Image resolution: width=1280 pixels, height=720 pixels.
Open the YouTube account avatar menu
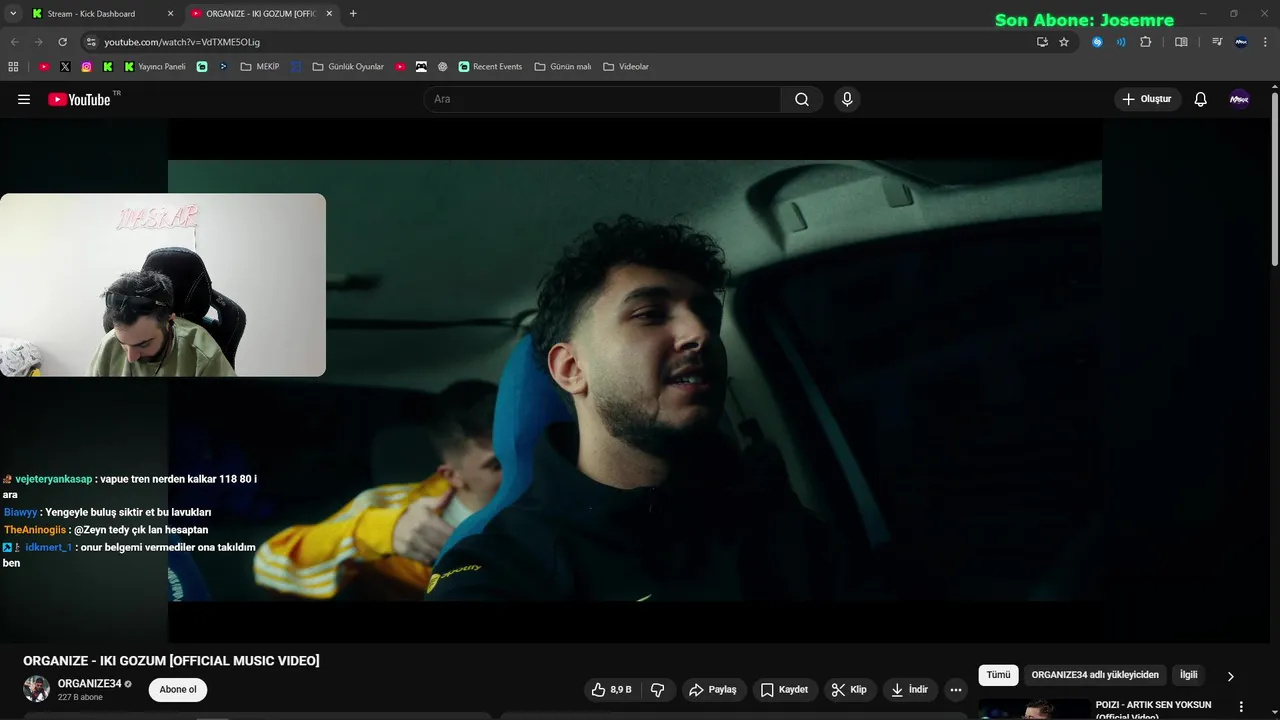[1239, 99]
